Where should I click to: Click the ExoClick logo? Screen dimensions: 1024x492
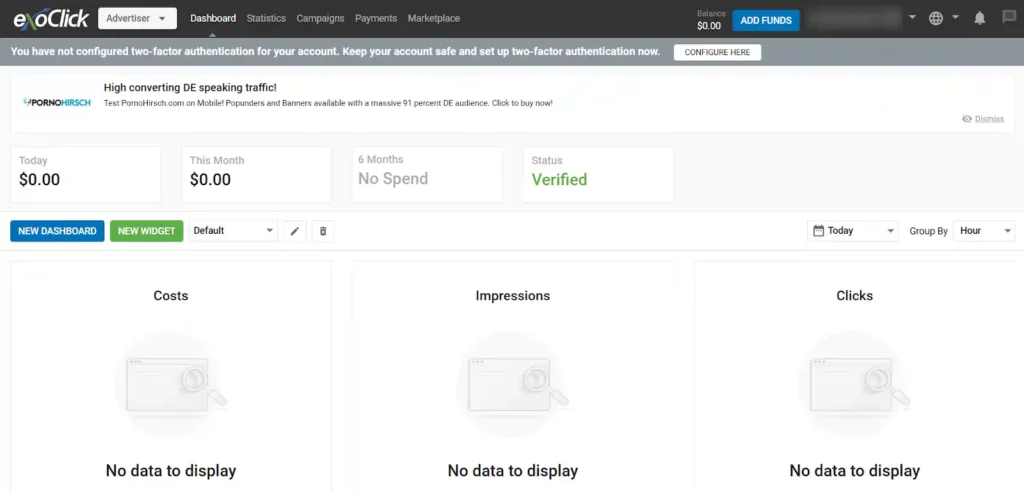51,19
